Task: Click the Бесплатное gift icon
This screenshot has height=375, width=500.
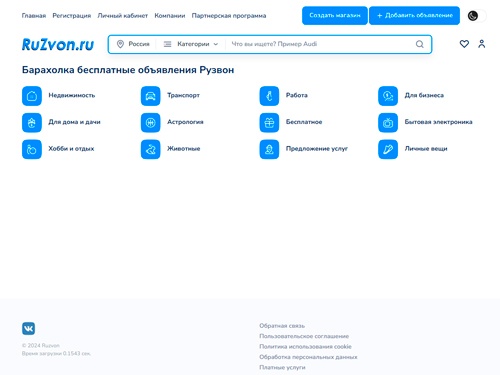Action: click(269, 123)
